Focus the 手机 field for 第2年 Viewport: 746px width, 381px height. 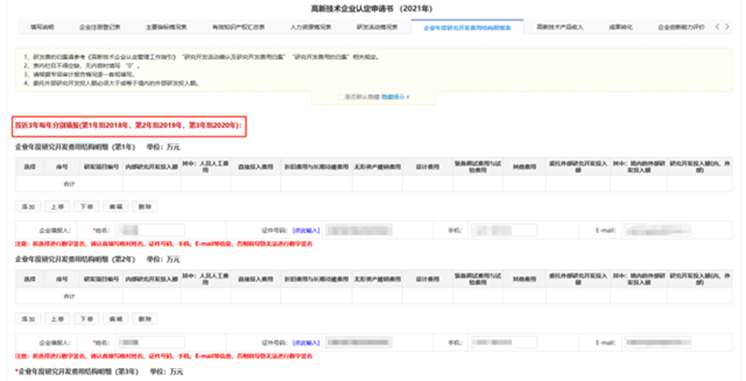point(504,342)
